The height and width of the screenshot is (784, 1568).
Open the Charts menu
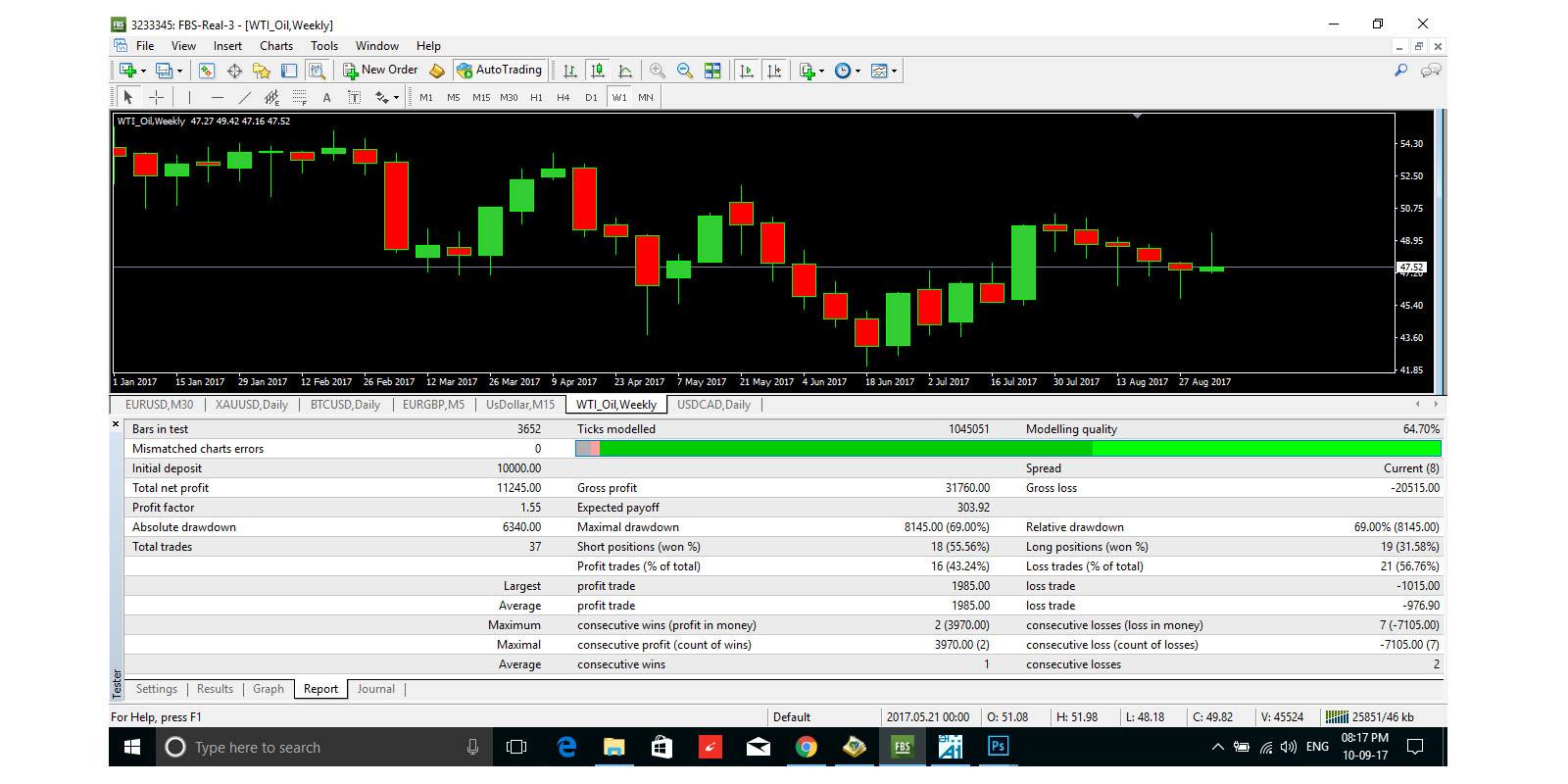pos(276,46)
